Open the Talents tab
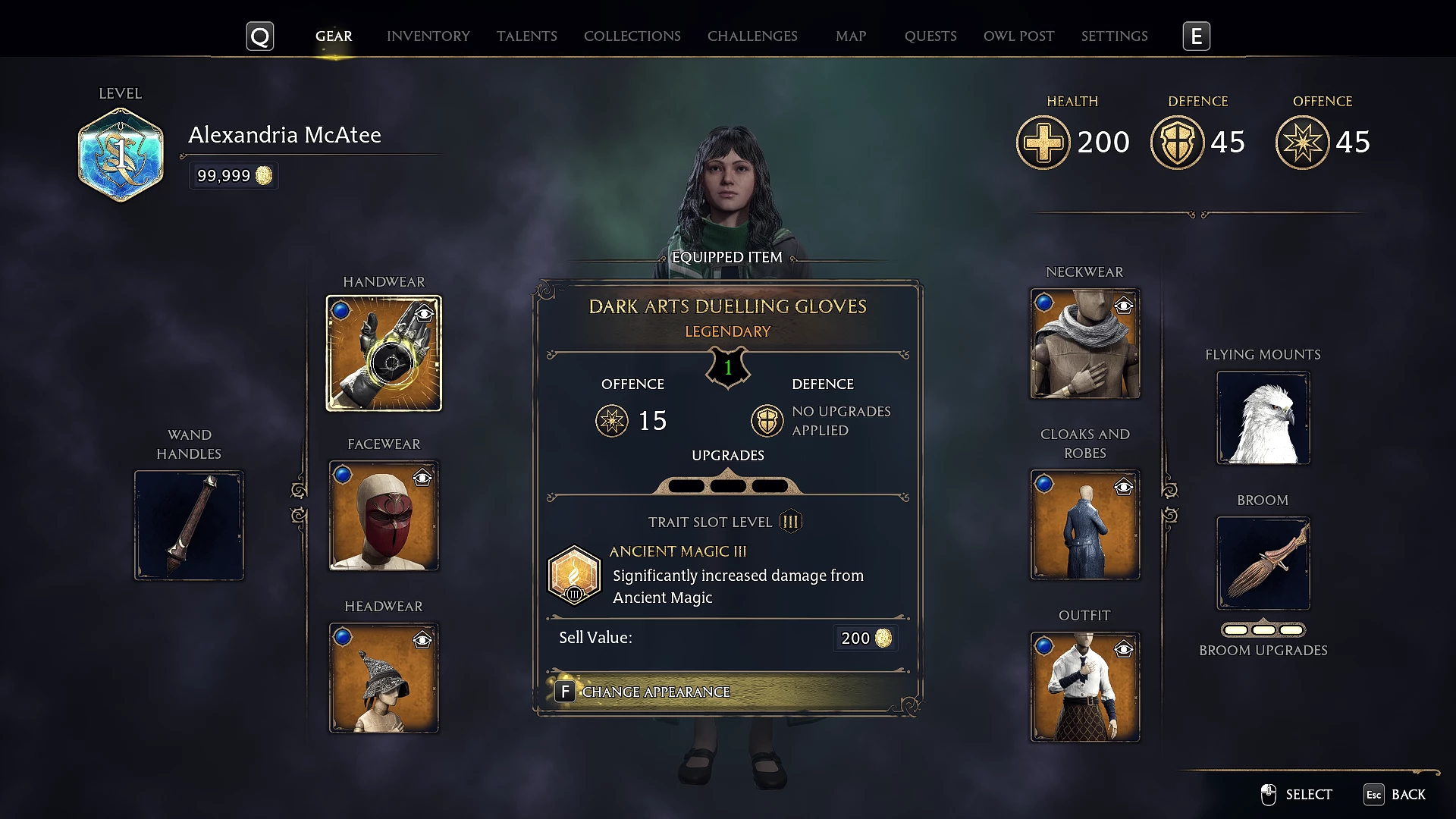Viewport: 1456px width, 819px height. 527,36
